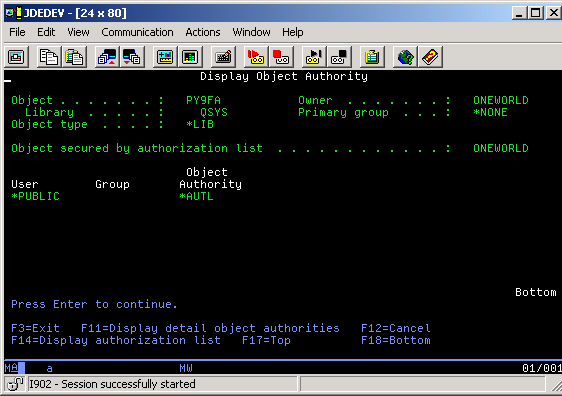The height and width of the screenshot is (396, 562).
Task: Open the Clipboard viewer icon
Action: click(x=372, y=57)
